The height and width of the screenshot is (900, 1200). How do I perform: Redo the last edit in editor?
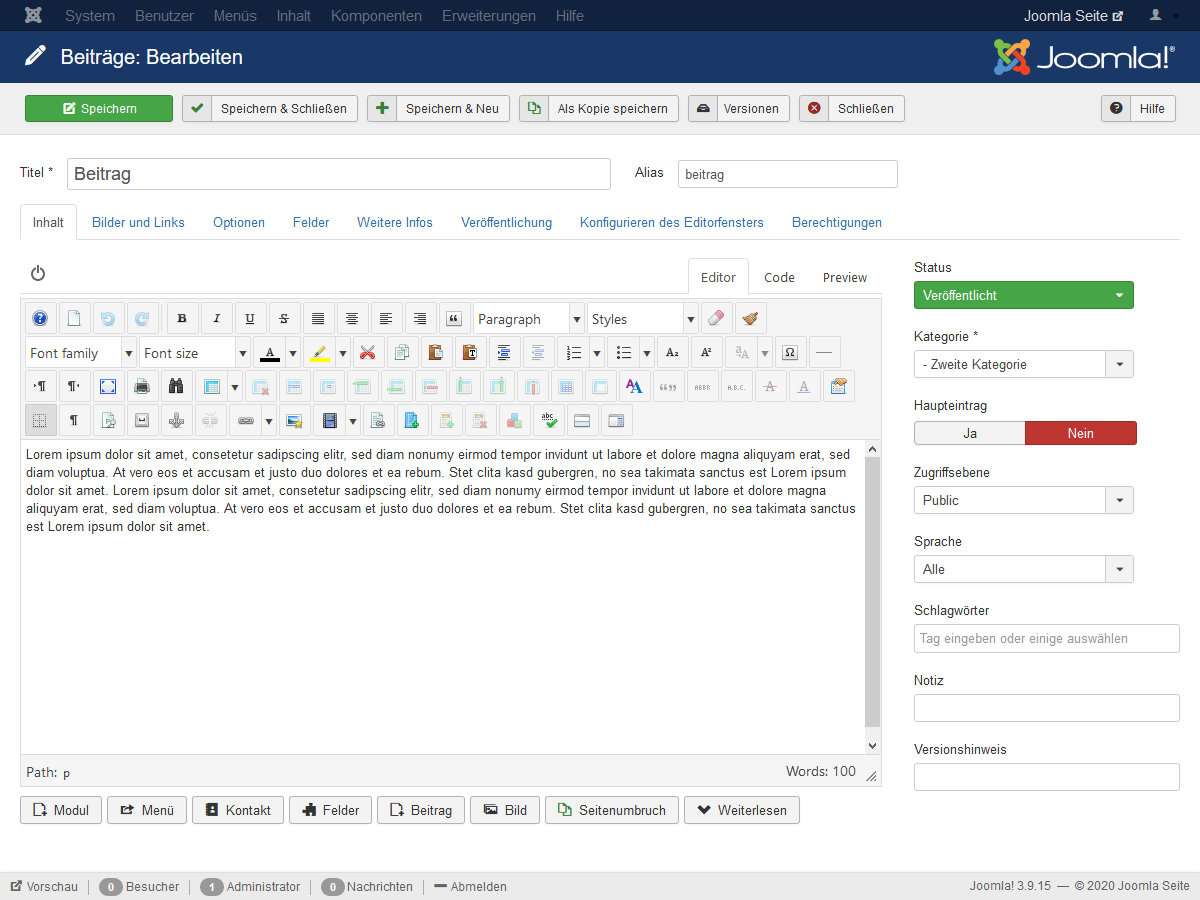[x=142, y=319]
